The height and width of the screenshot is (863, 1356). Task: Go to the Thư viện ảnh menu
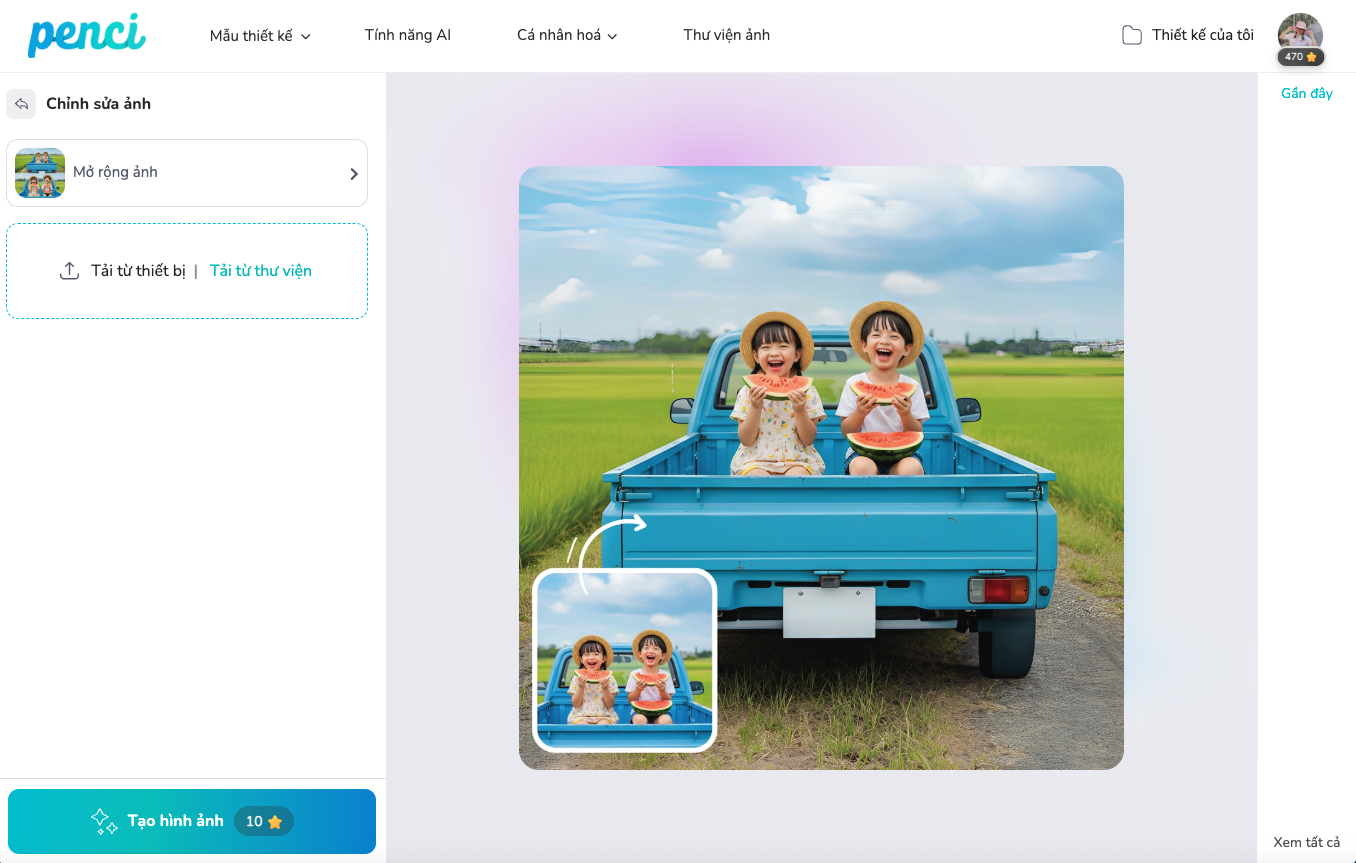pyautogui.click(x=726, y=35)
